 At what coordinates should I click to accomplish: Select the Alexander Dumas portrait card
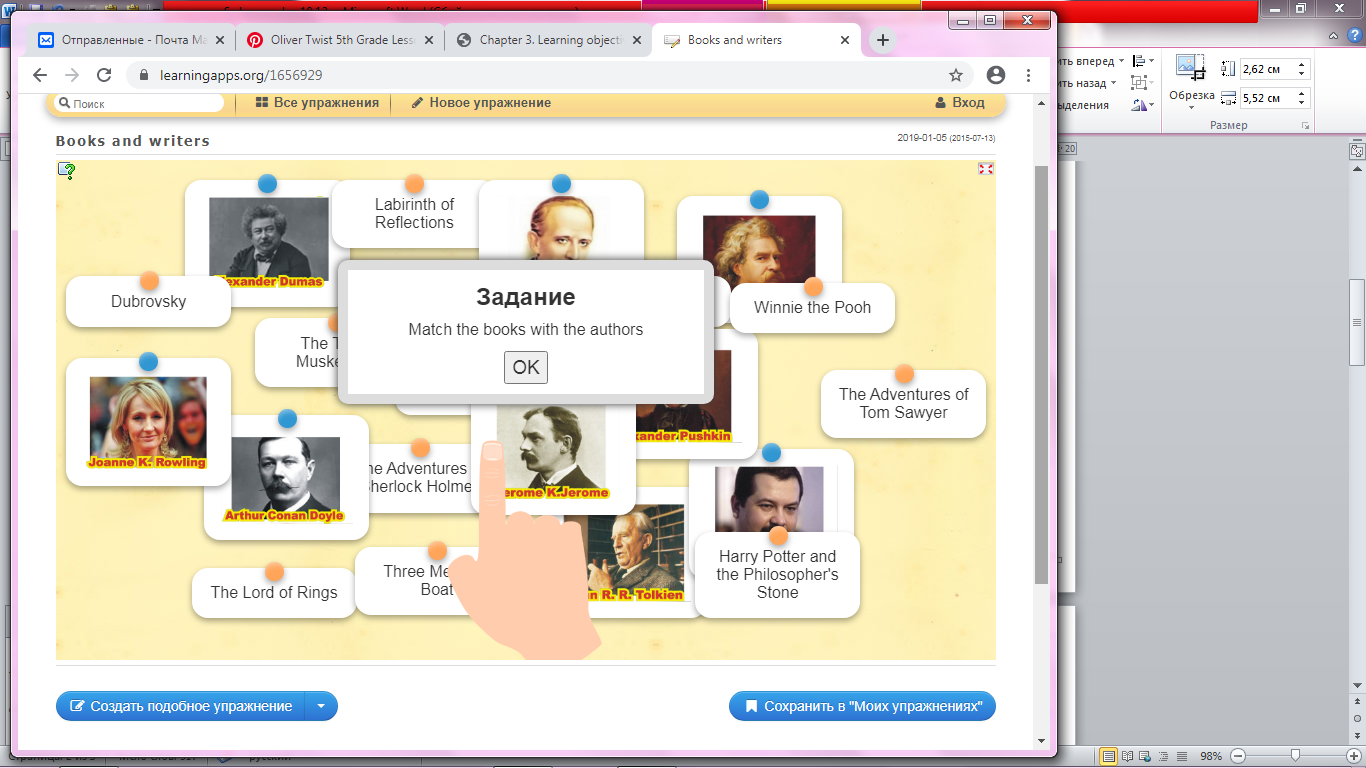pos(268,242)
